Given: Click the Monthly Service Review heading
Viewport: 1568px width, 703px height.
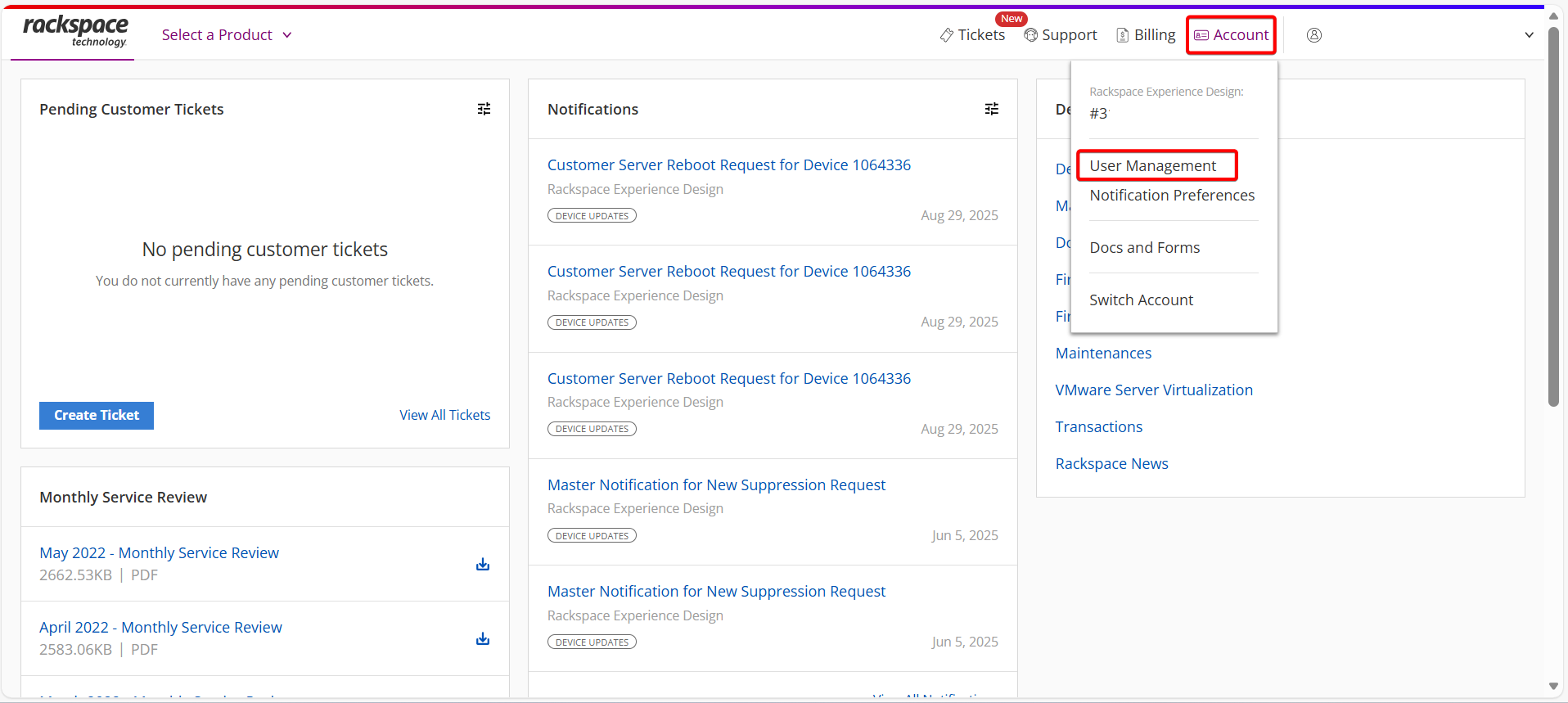Looking at the screenshot, I should (x=123, y=498).
